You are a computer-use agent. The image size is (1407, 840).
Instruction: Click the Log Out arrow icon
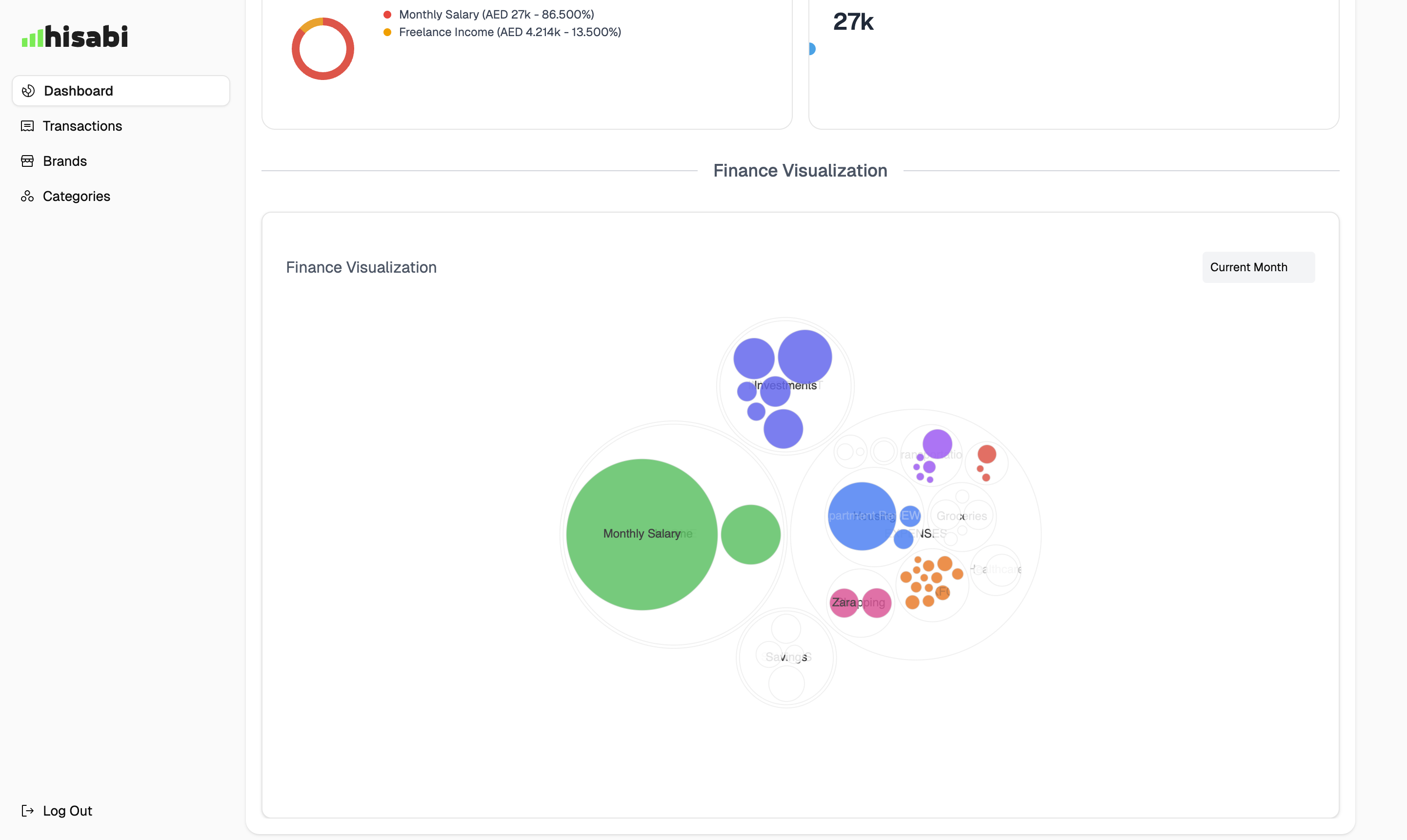[x=28, y=811]
